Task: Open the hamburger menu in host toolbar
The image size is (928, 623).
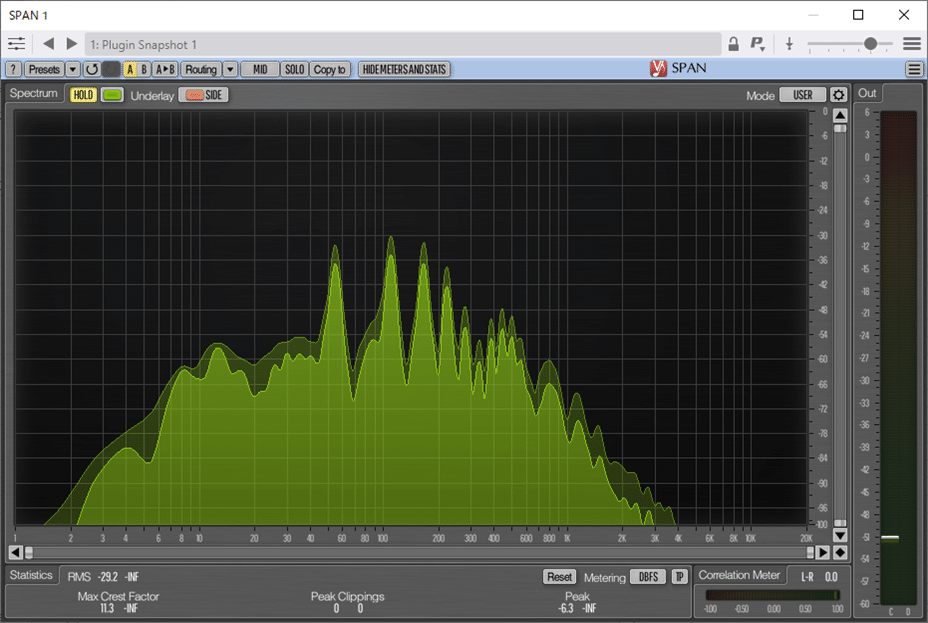Action: (x=912, y=44)
